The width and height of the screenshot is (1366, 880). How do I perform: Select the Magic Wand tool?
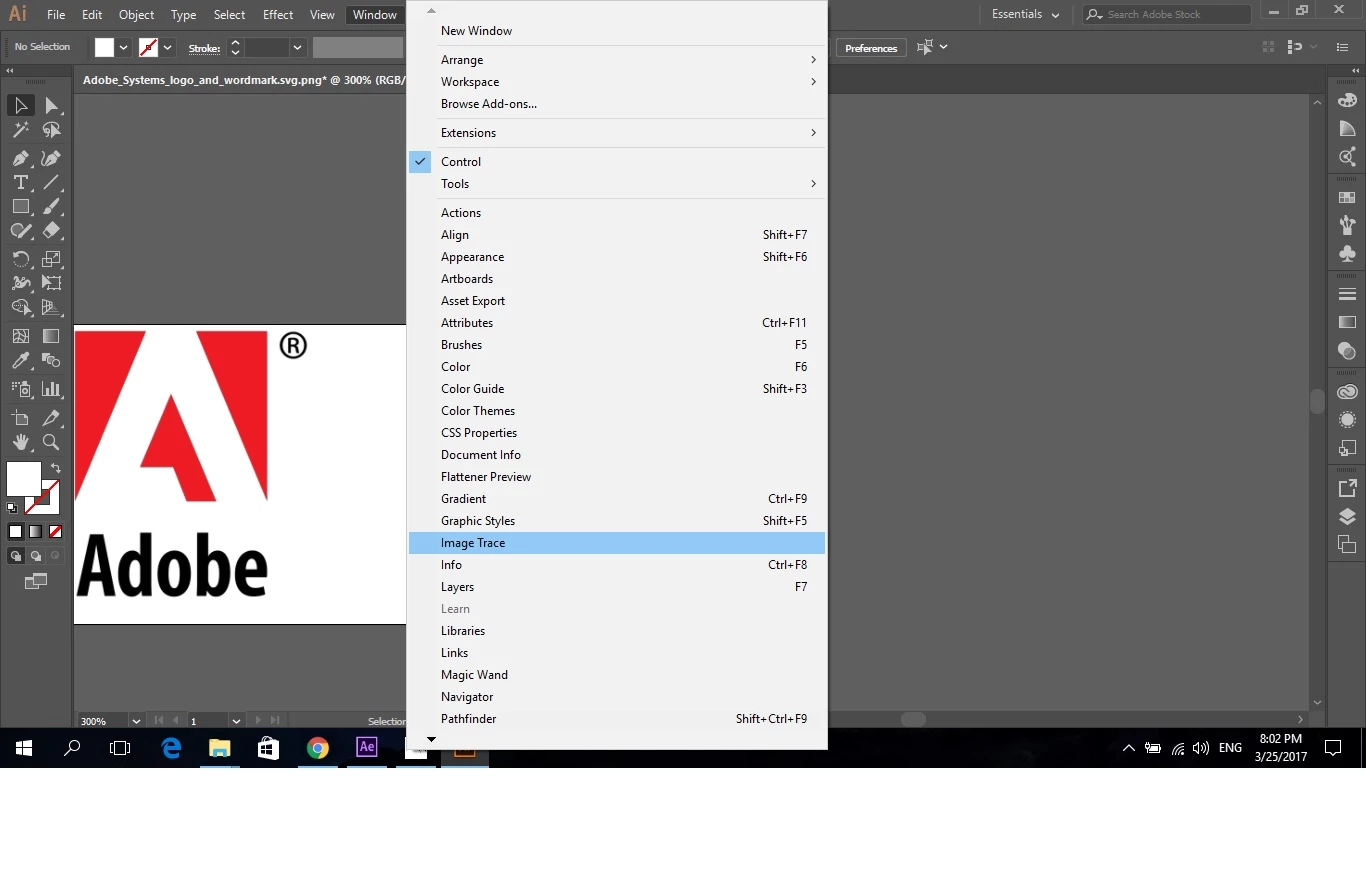tap(20, 129)
